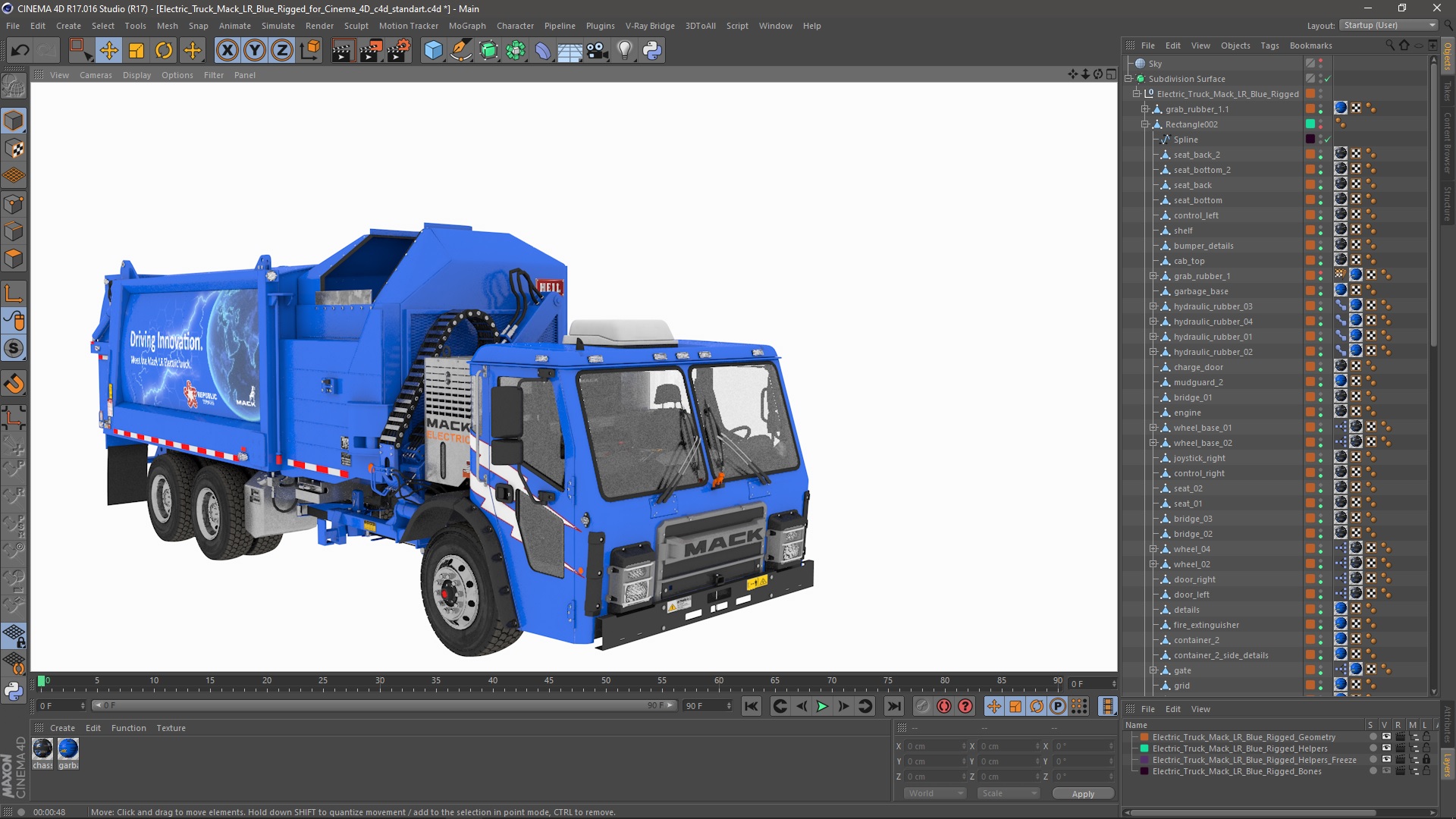Viewport: 1456px width, 819px height.
Task: Collapse Electric_Truck_Mack_LR_Blue_Rigged node
Action: point(1137,94)
